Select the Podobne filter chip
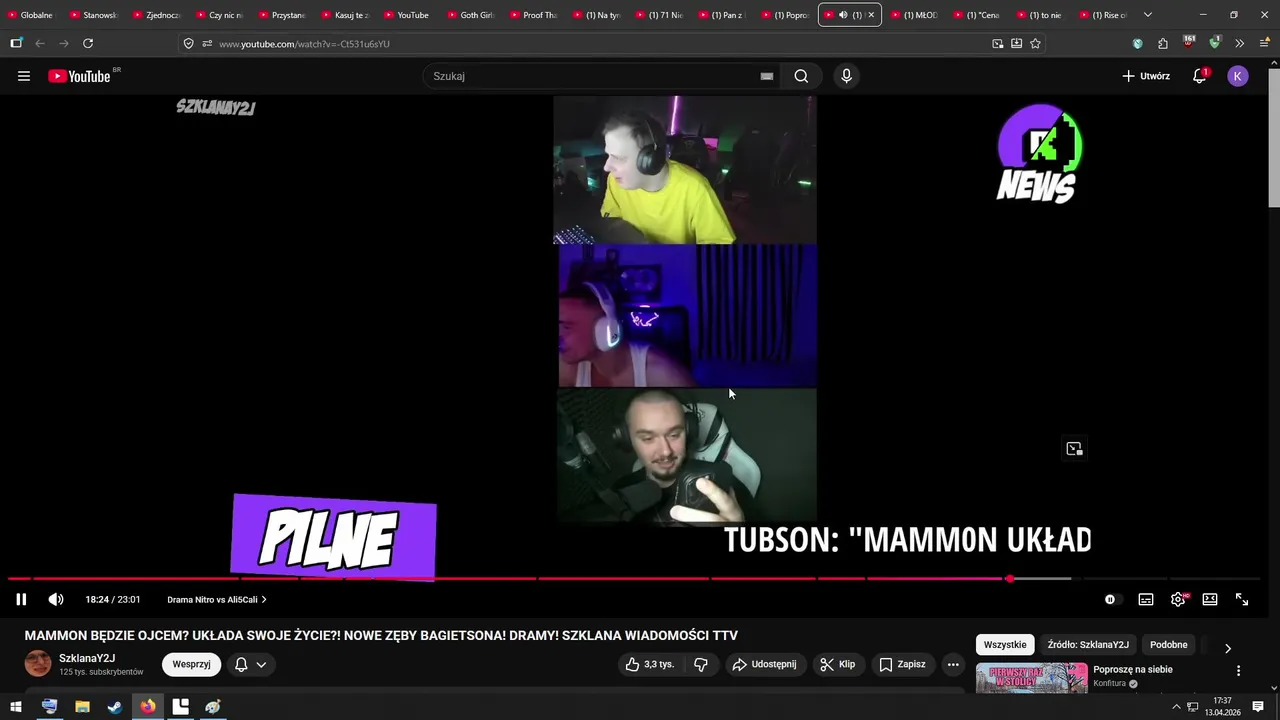The height and width of the screenshot is (720, 1280). tap(1169, 645)
